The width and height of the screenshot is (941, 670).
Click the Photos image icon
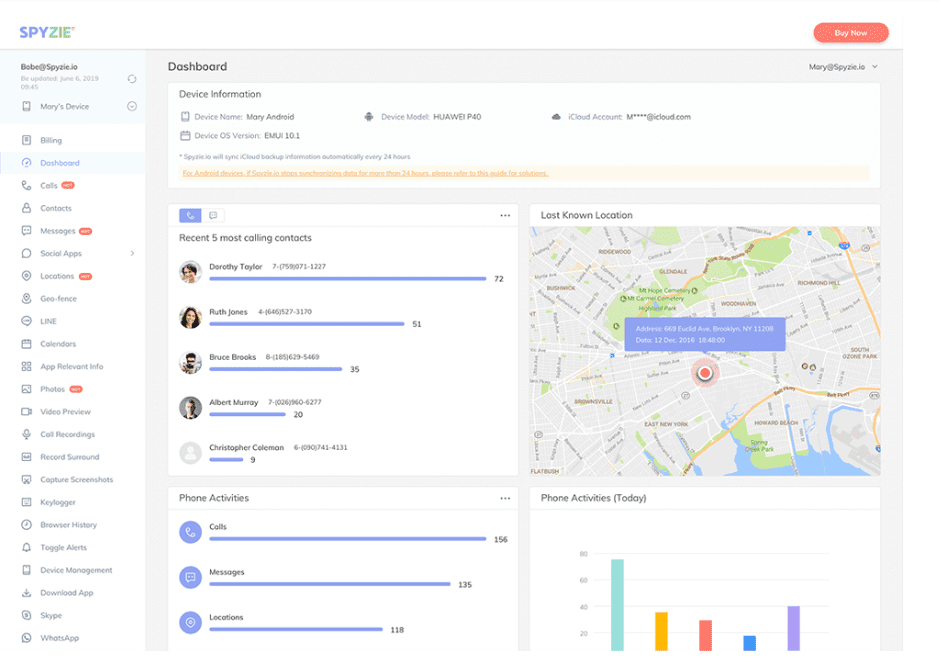point(26,389)
